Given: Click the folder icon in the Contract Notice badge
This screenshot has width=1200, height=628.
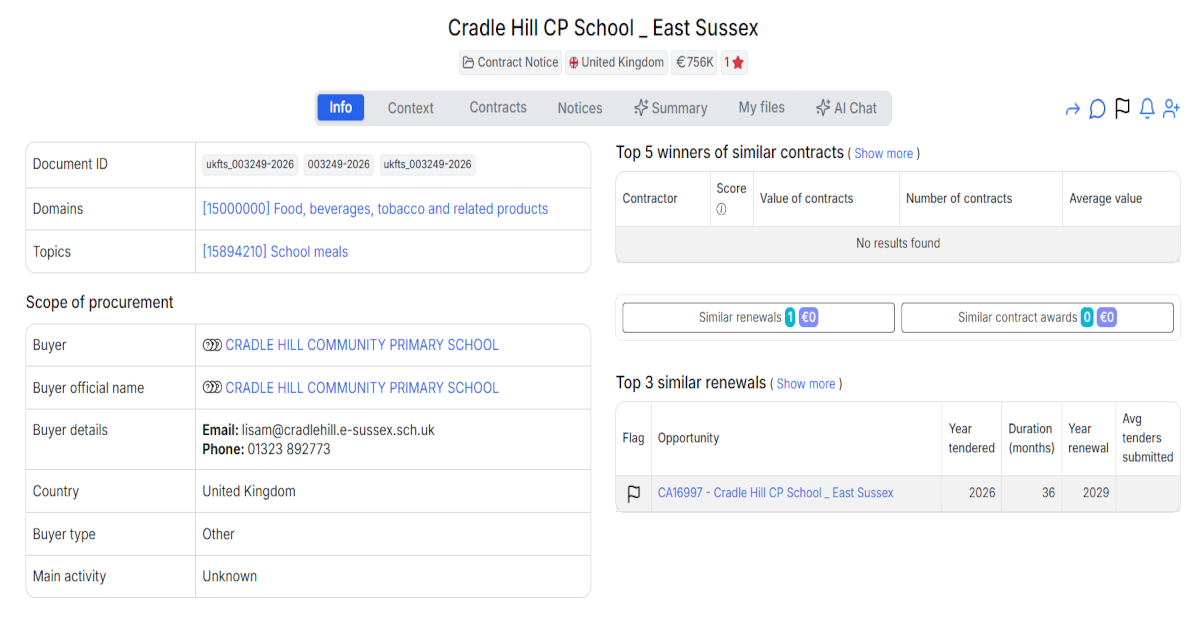Looking at the screenshot, I should click(468, 62).
